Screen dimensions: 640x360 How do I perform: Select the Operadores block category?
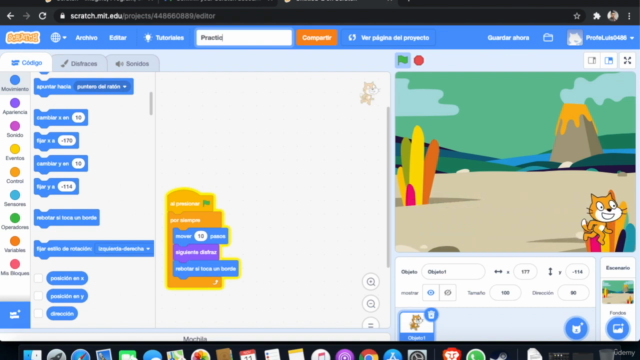15,222
